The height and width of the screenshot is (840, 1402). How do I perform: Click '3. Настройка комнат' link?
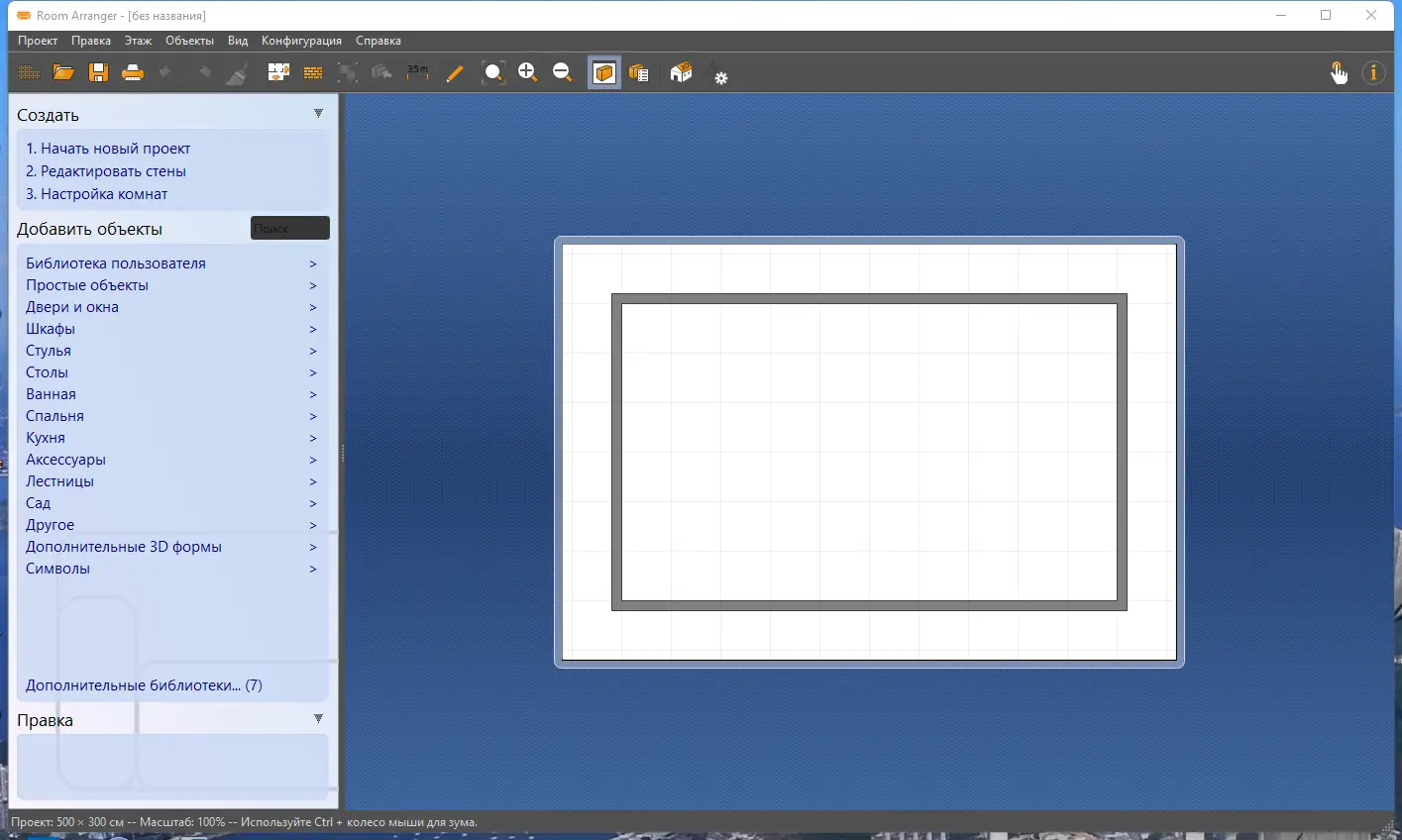coord(97,194)
